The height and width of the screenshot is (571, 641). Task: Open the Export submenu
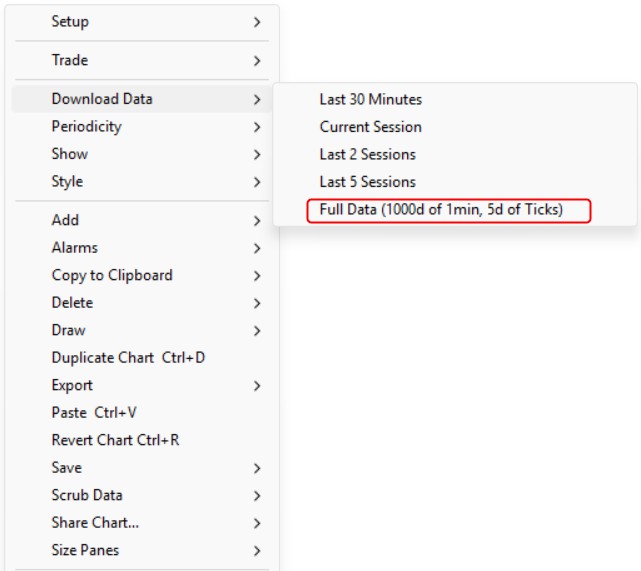coord(72,385)
